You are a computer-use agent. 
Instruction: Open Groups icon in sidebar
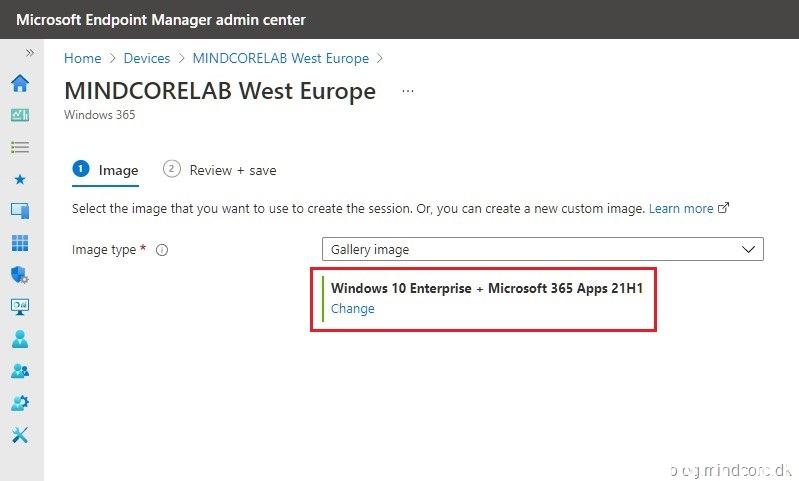tap(20, 371)
